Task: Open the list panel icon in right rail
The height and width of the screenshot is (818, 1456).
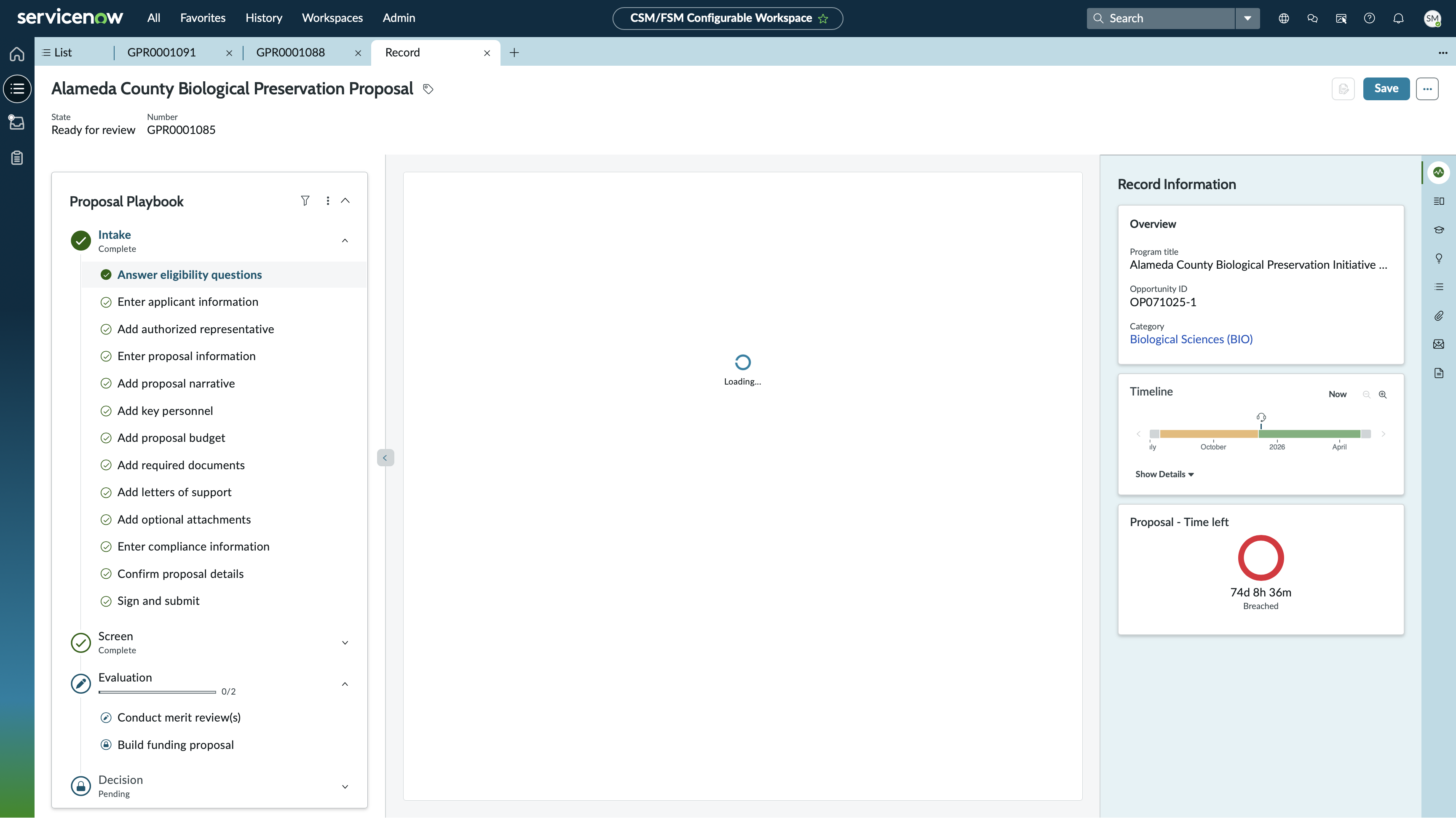Action: pyautogui.click(x=1438, y=287)
